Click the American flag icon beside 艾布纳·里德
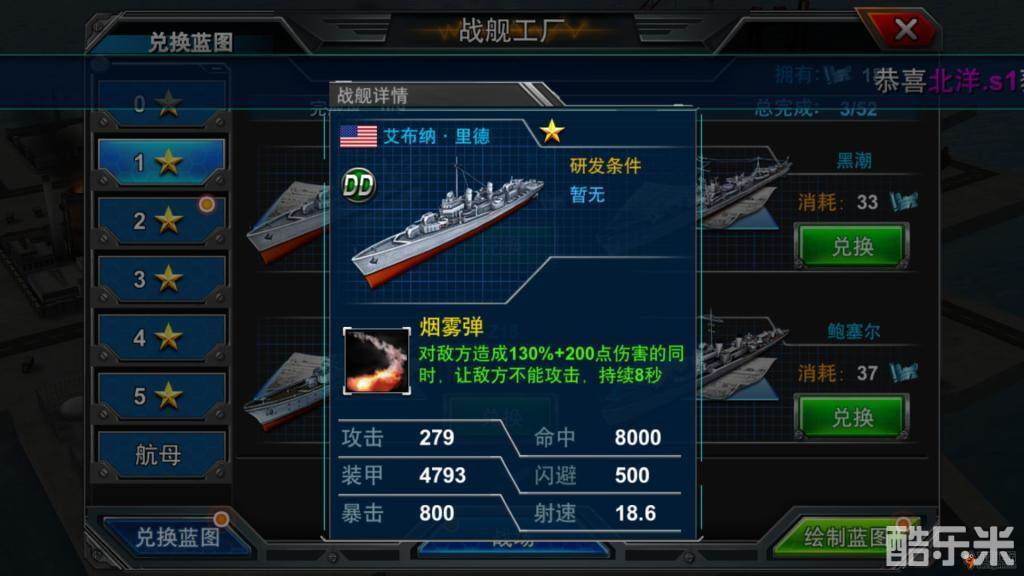The image size is (1024, 576). [359, 136]
